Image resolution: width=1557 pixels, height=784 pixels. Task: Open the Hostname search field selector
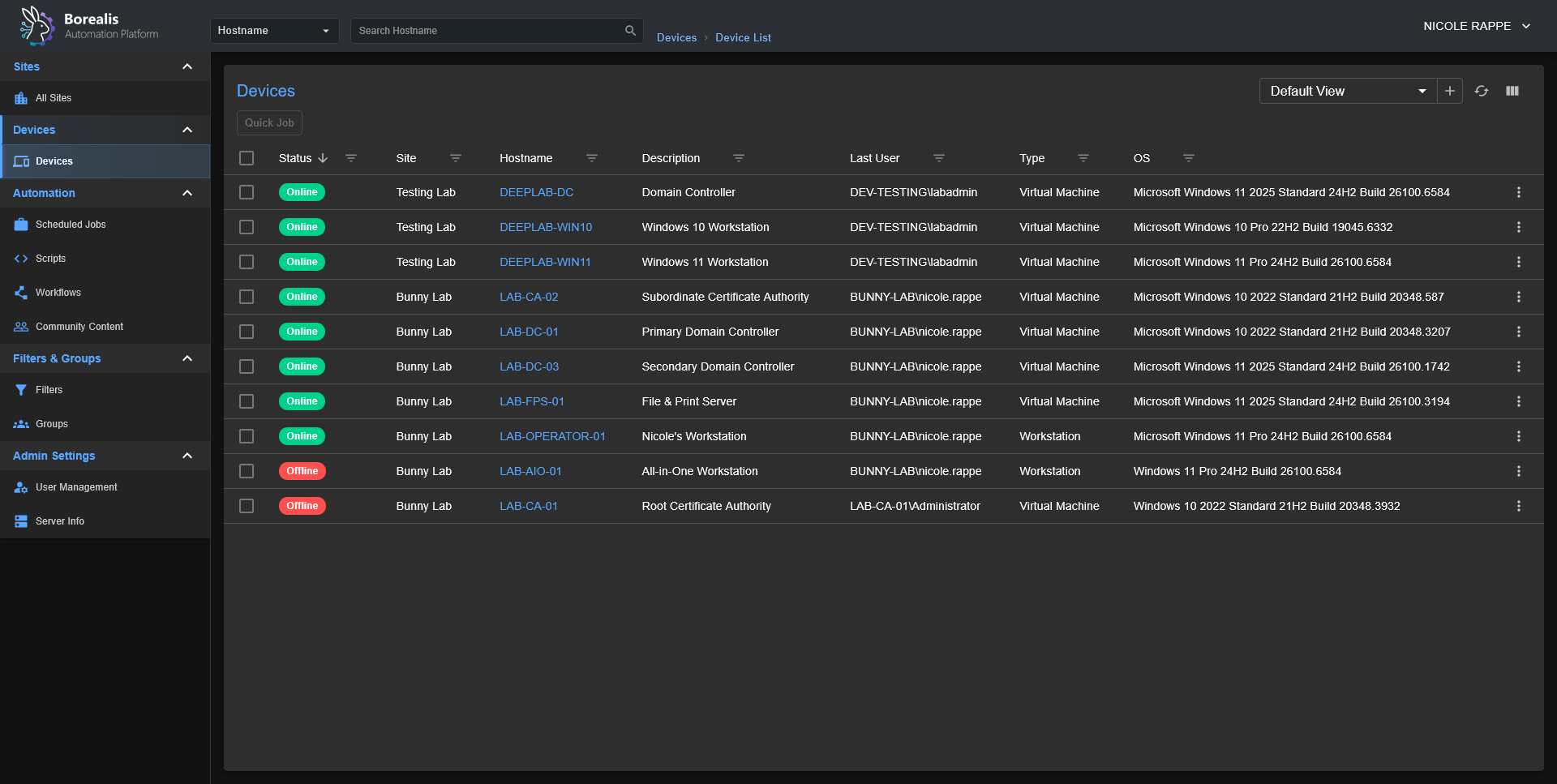click(274, 30)
